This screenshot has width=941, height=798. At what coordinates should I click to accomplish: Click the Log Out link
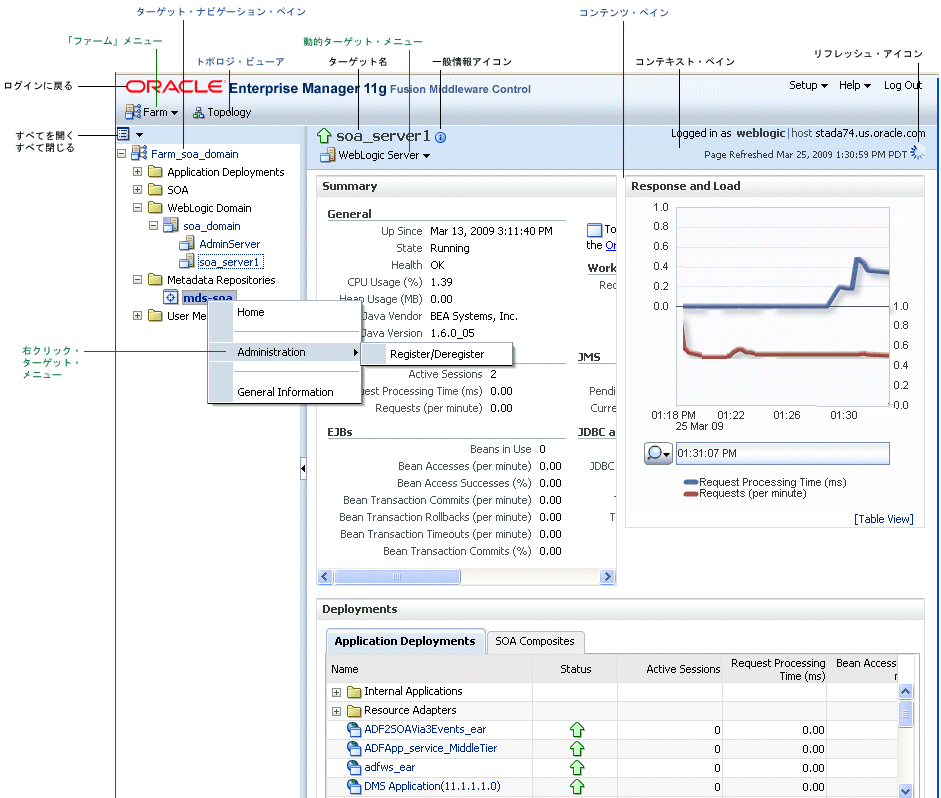click(902, 85)
